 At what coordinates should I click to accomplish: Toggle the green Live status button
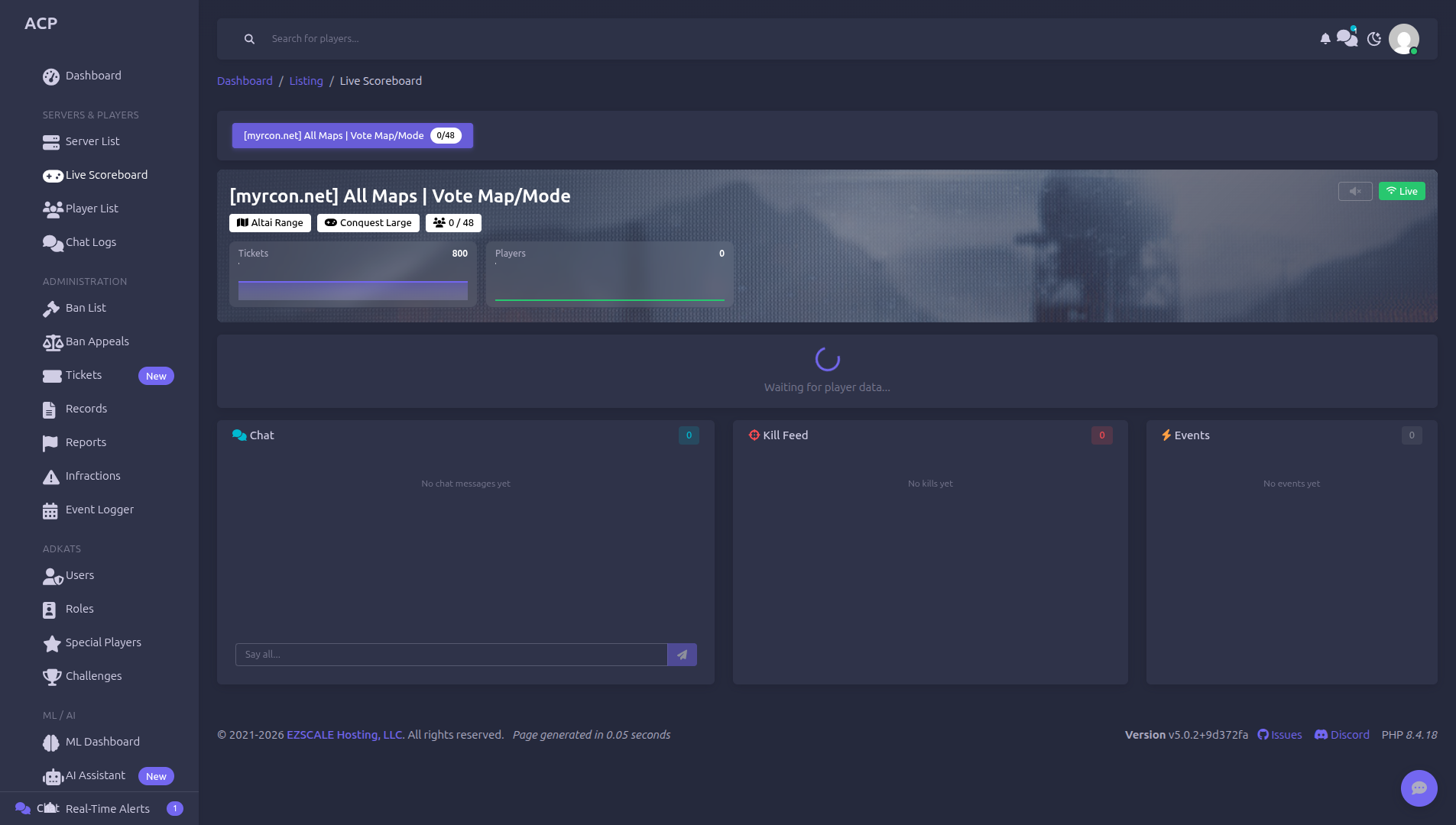point(1402,191)
